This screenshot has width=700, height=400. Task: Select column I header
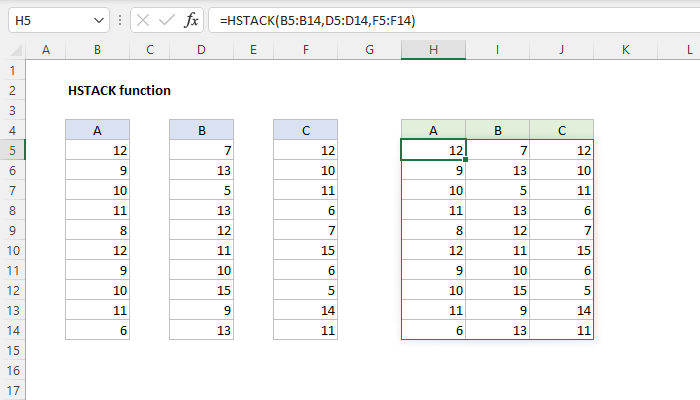497,50
